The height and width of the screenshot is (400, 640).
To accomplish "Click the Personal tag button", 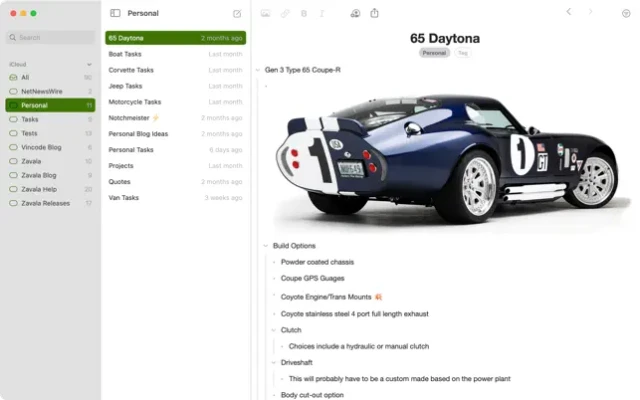I will [434, 53].
